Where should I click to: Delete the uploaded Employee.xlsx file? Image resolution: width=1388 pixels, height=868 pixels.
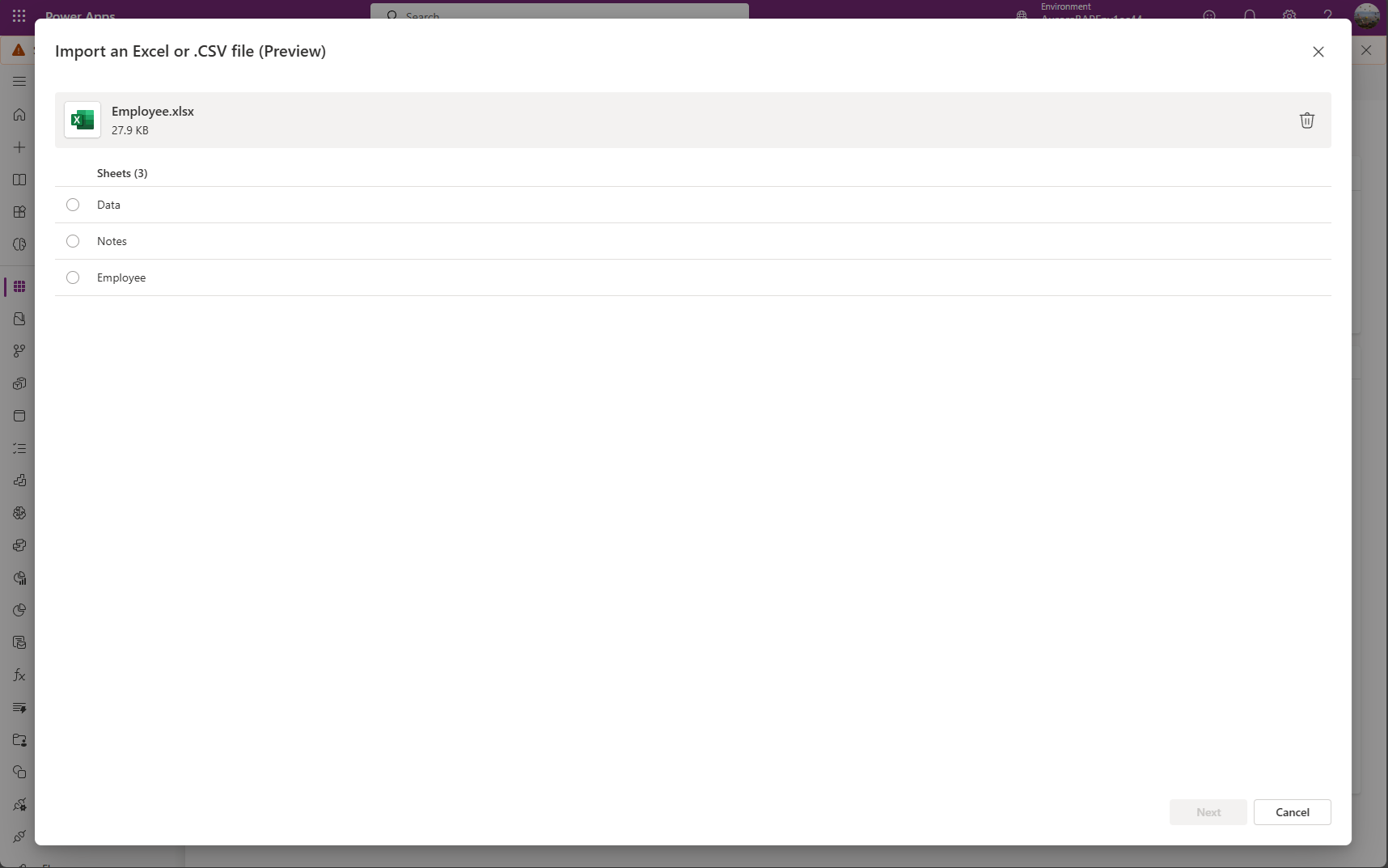point(1306,120)
